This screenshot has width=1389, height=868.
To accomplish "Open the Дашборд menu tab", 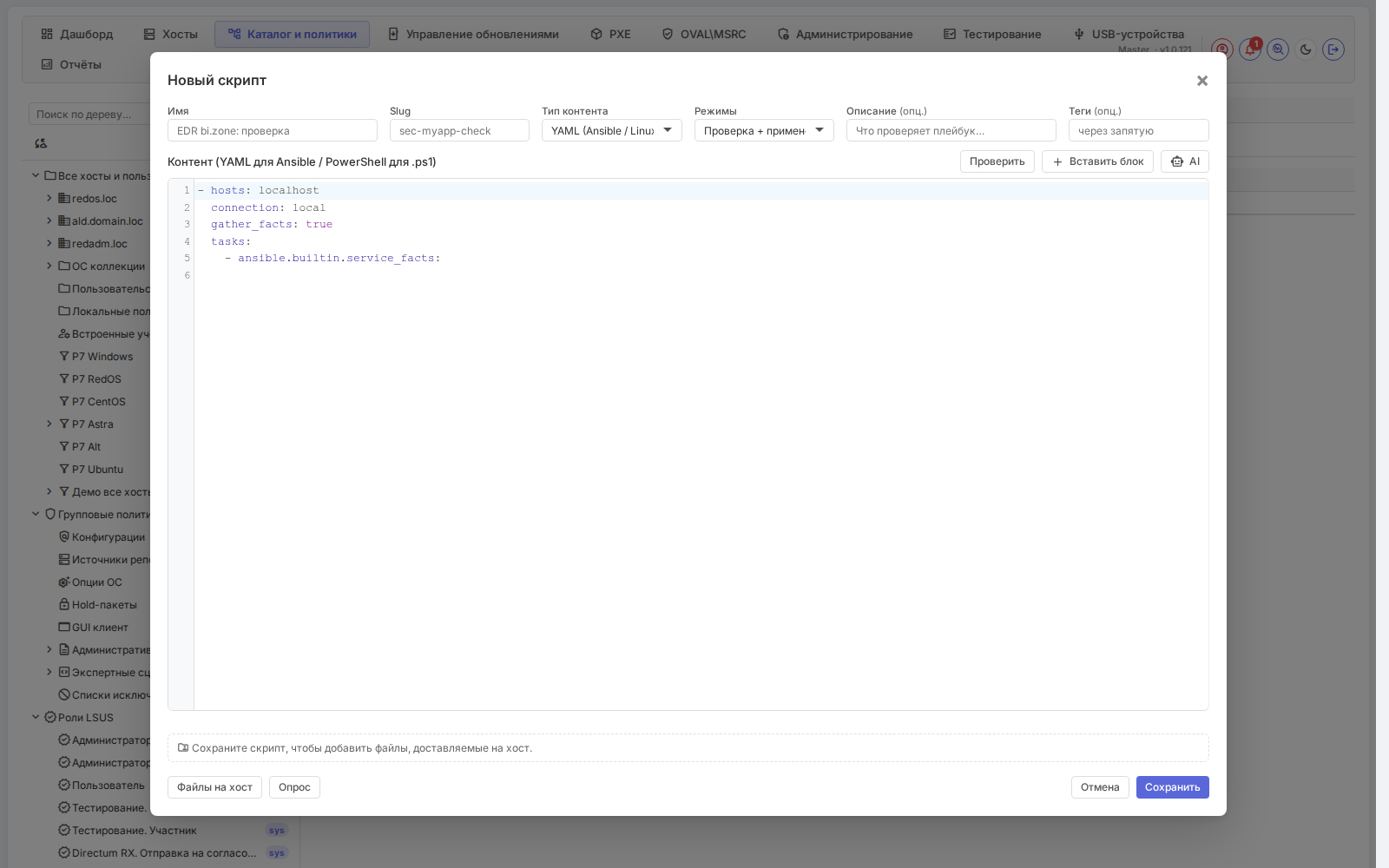I will (77, 34).
